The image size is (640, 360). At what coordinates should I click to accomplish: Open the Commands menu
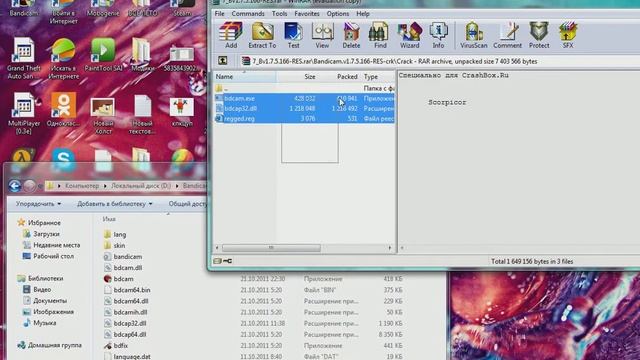tap(248, 13)
